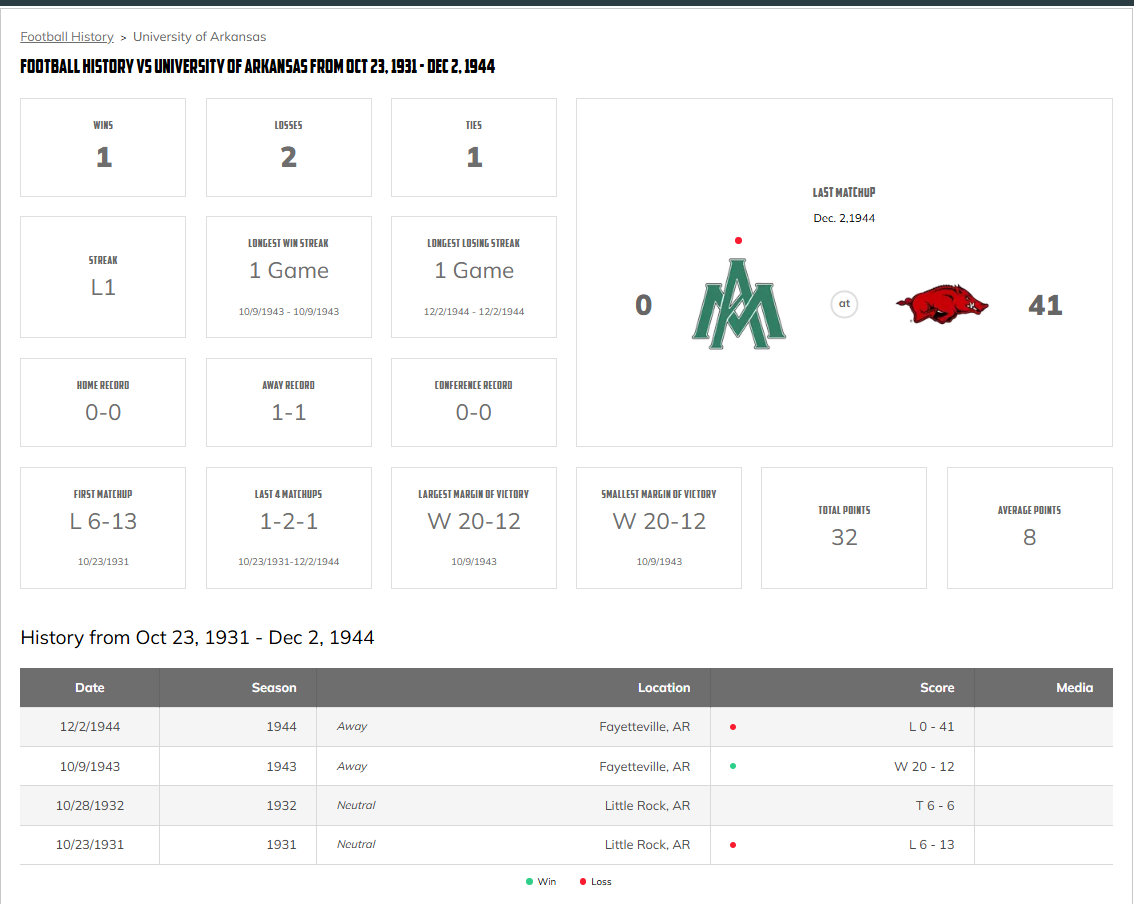Click Little Rock, AR in the 1931 row
This screenshot has width=1134, height=904.
point(647,845)
